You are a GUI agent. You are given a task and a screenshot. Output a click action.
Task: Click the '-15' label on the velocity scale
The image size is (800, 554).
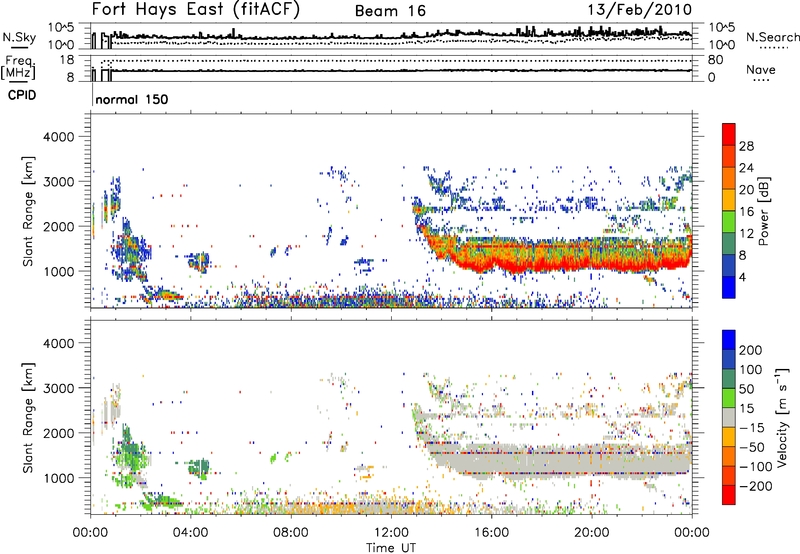coord(751,428)
